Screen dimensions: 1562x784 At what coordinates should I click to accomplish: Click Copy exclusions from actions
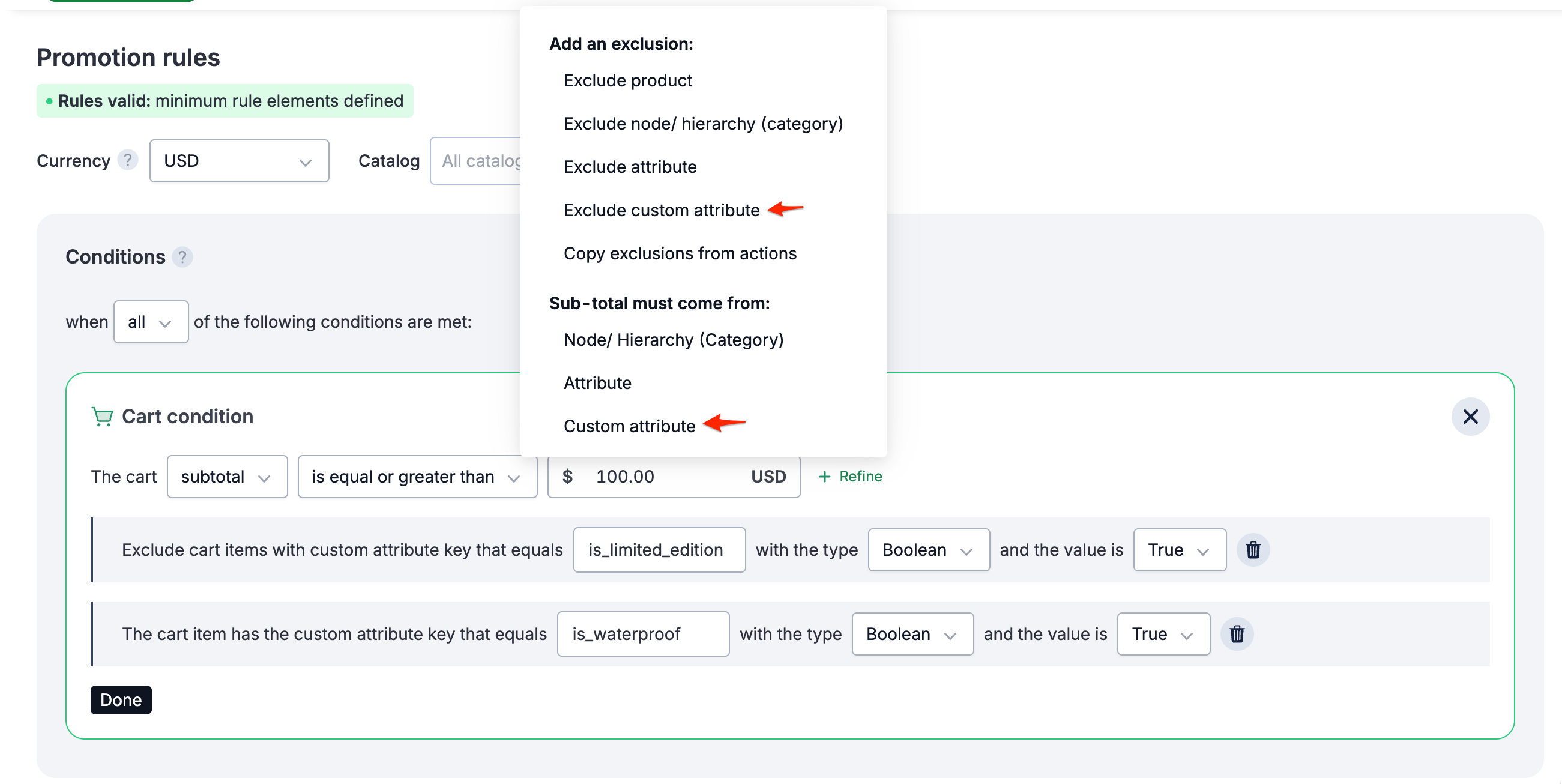click(x=680, y=253)
